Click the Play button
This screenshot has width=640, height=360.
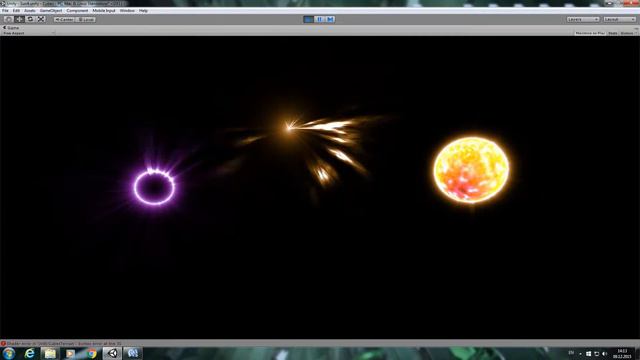[309, 19]
